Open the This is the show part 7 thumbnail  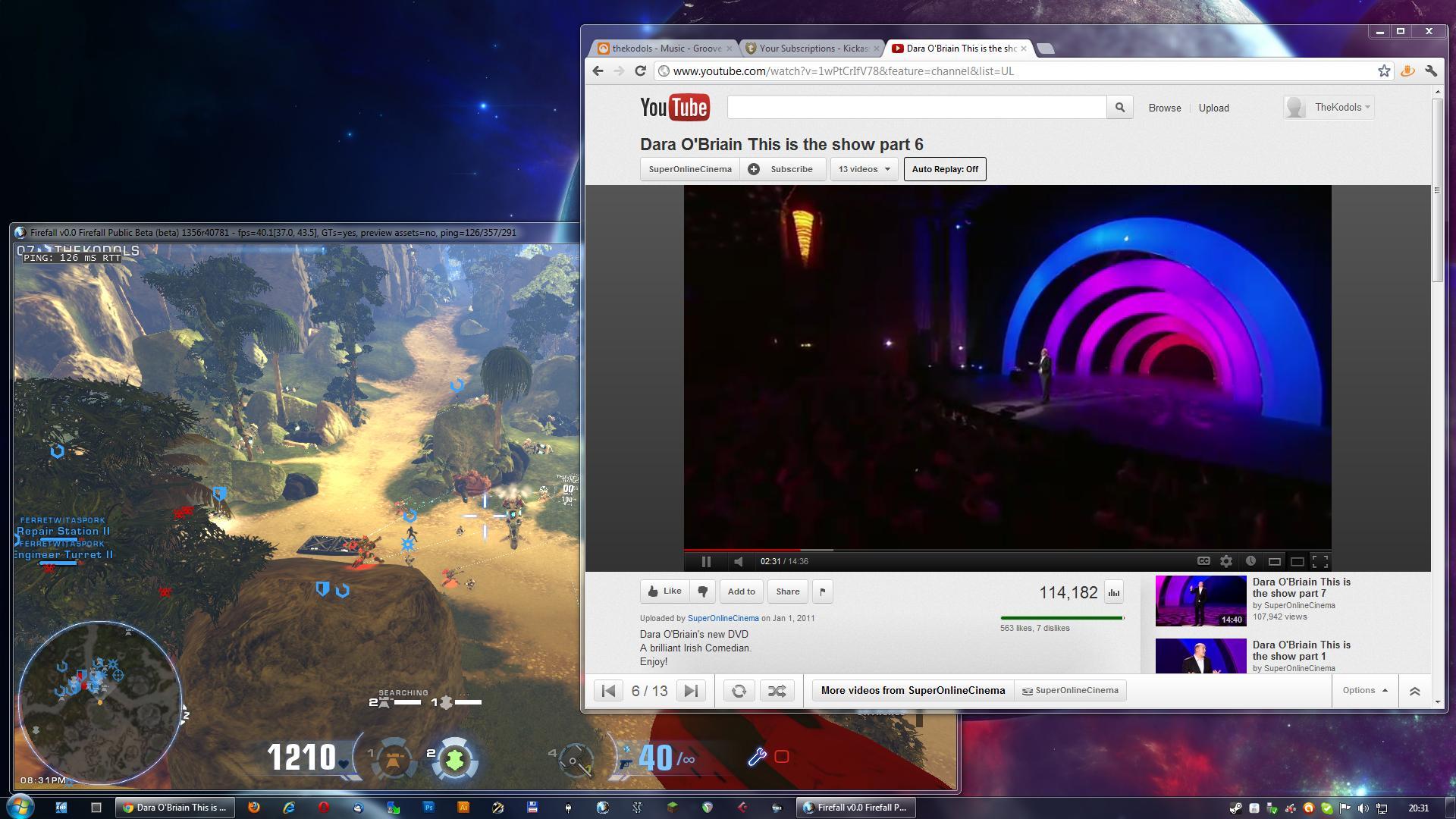click(x=1200, y=601)
